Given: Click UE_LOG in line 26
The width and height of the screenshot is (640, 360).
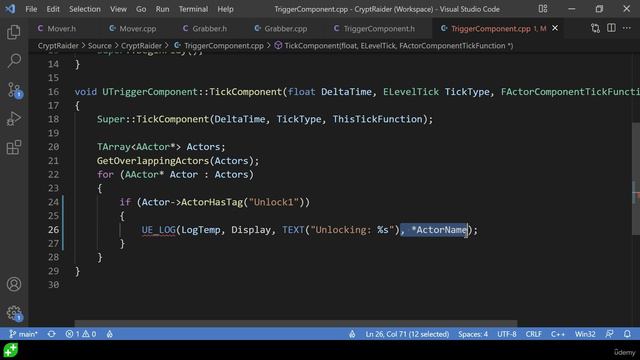Looking at the screenshot, I should (158, 230).
